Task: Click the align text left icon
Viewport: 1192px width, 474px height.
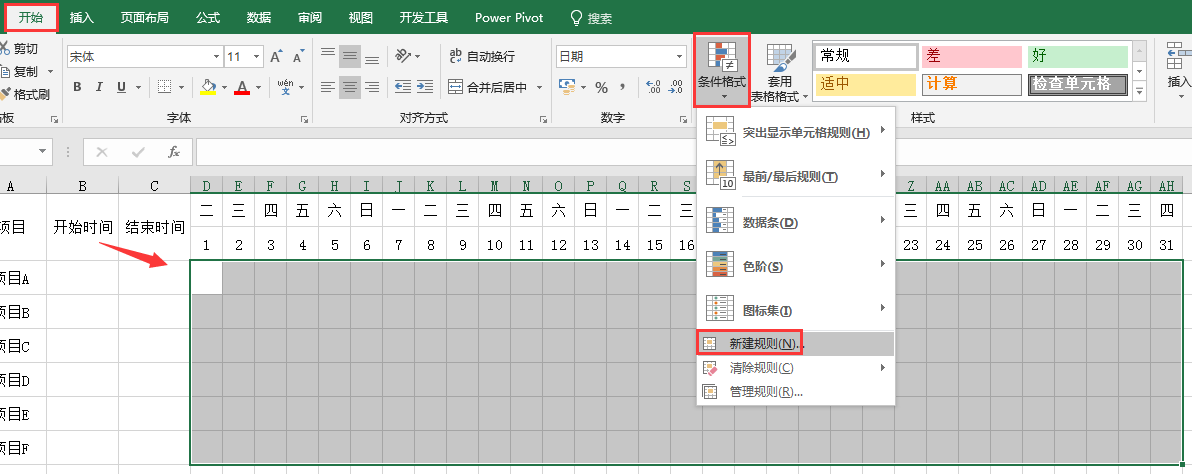Action: 328,87
